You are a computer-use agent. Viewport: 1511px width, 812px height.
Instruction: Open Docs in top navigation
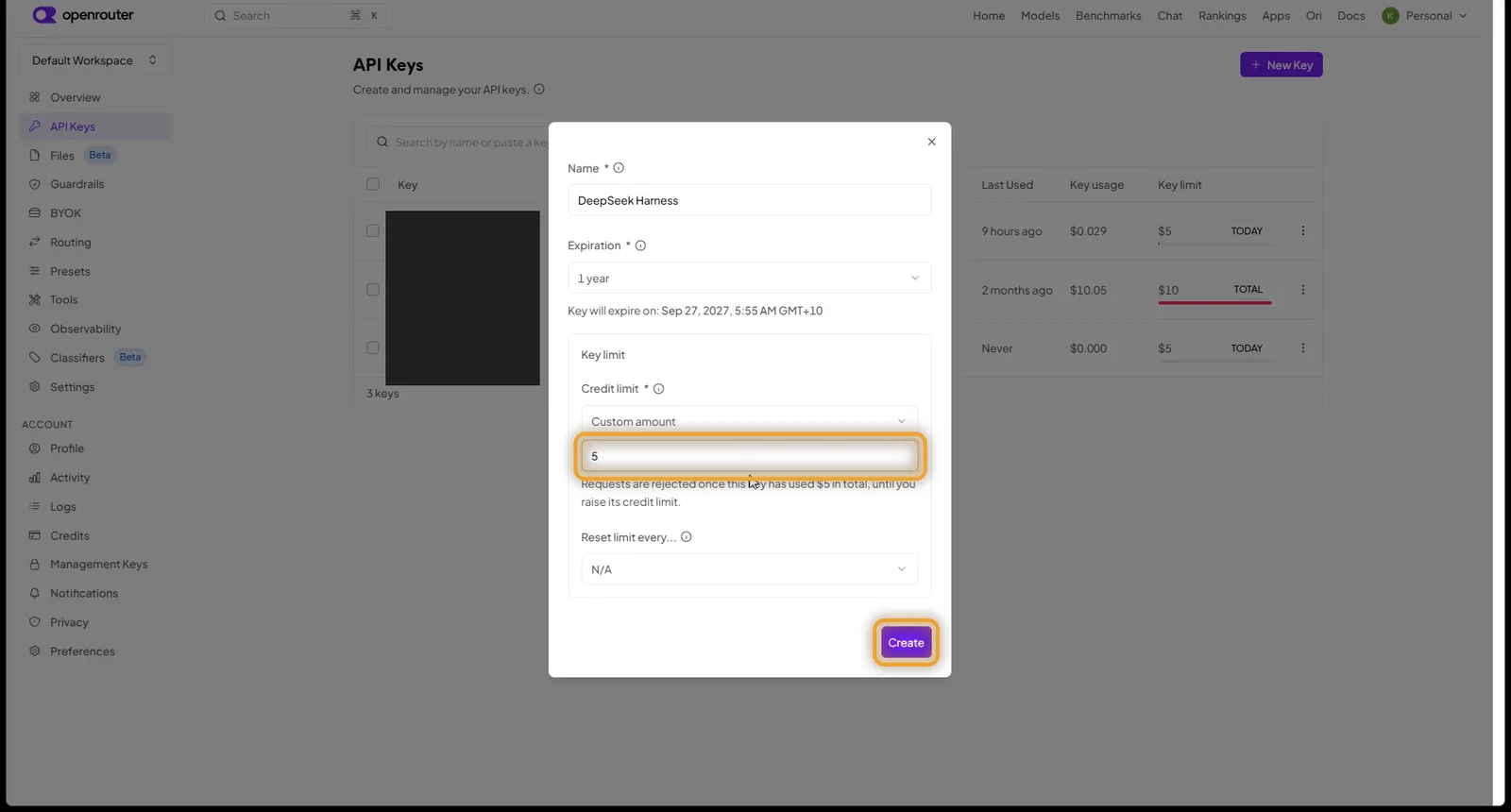pos(1350,16)
